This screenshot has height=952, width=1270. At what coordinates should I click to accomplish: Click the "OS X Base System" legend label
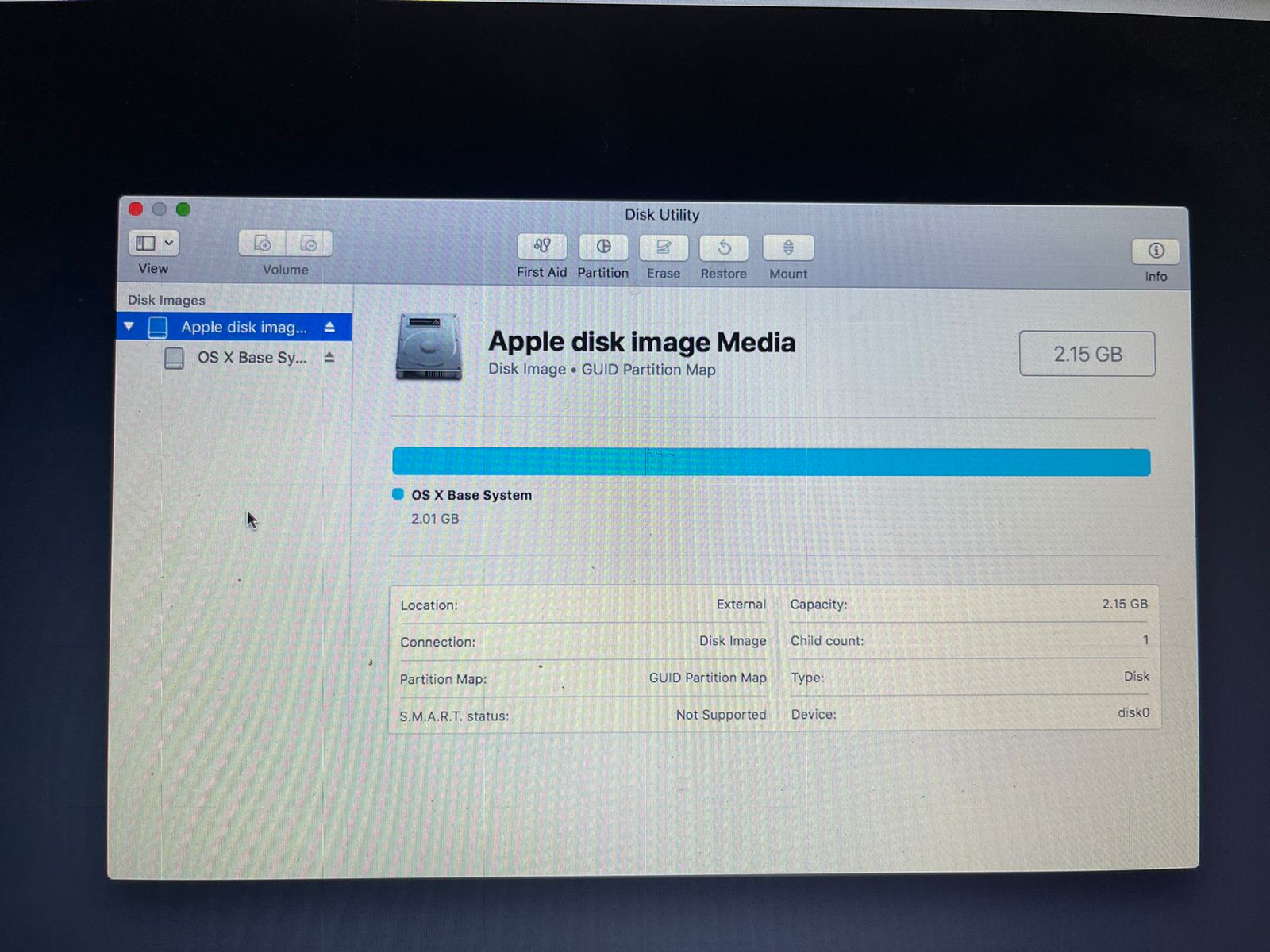point(471,495)
